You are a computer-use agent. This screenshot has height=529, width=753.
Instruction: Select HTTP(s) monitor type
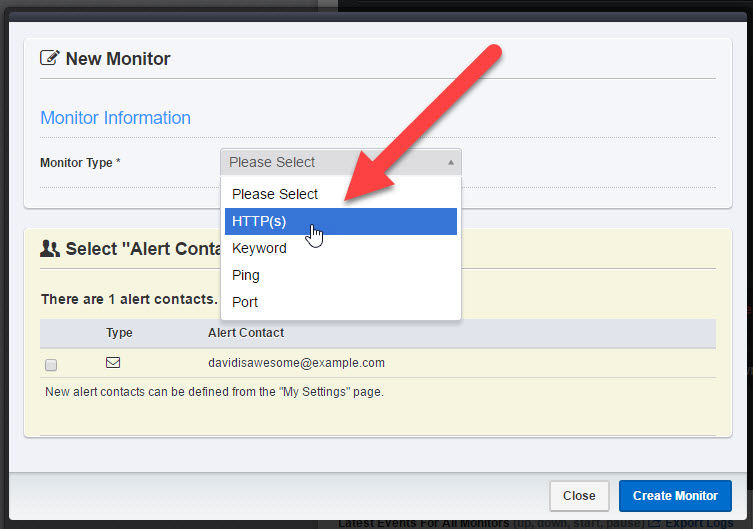[341, 221]
